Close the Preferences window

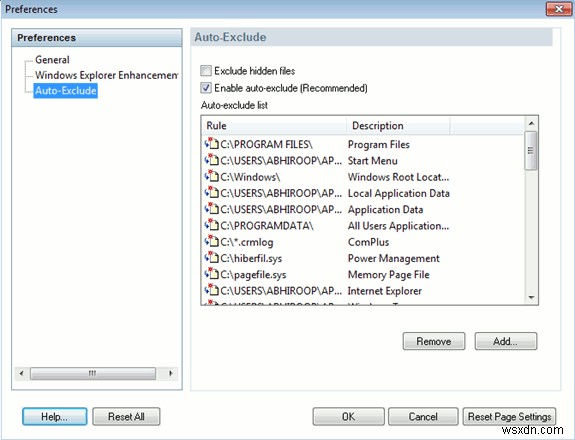click(x=558, y=9)
